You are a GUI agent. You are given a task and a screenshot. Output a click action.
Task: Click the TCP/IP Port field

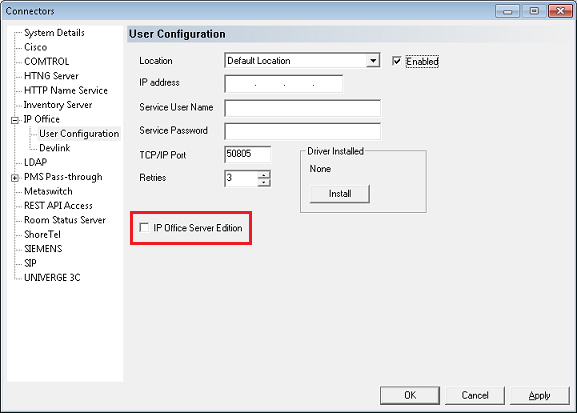point(247,154)
